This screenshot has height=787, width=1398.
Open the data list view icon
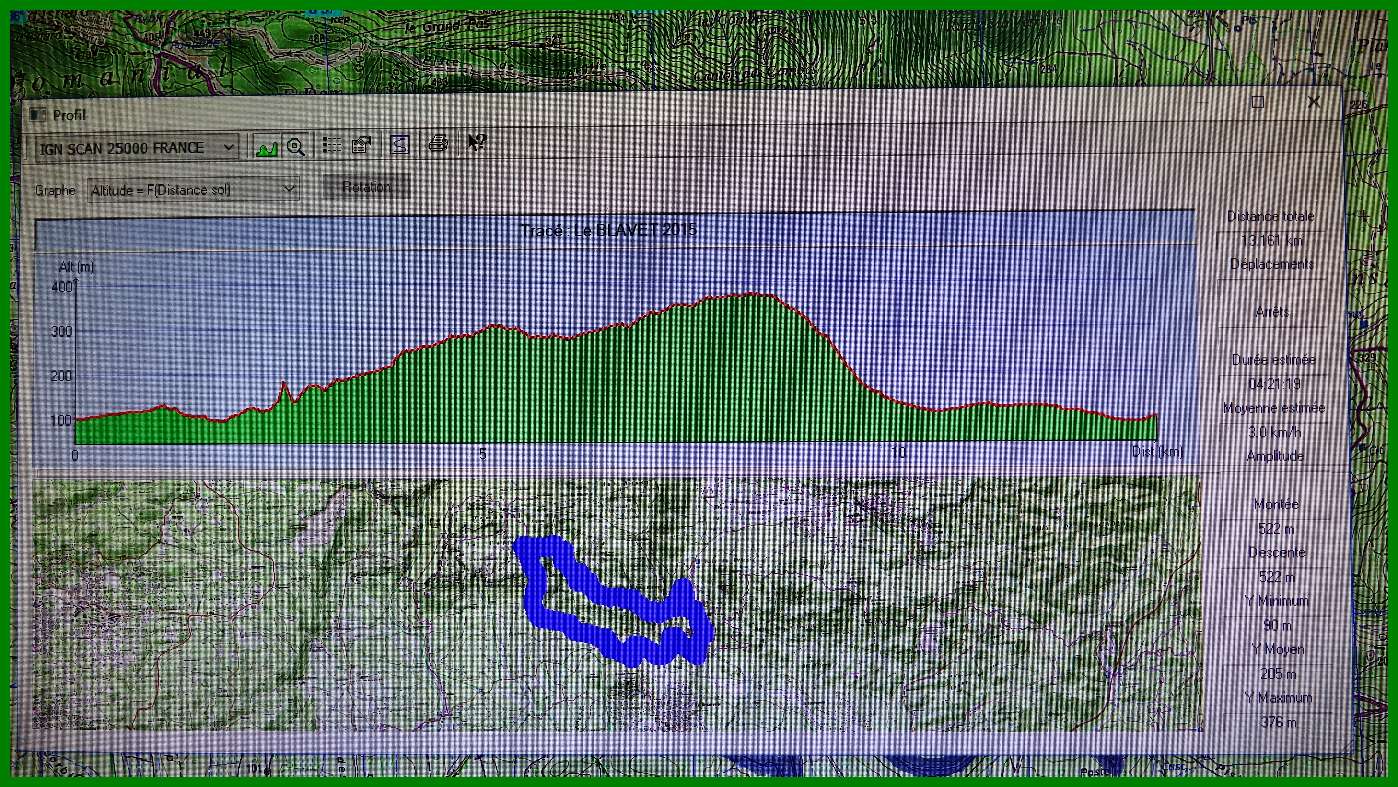pyautogui.click(x=332, y=146)
